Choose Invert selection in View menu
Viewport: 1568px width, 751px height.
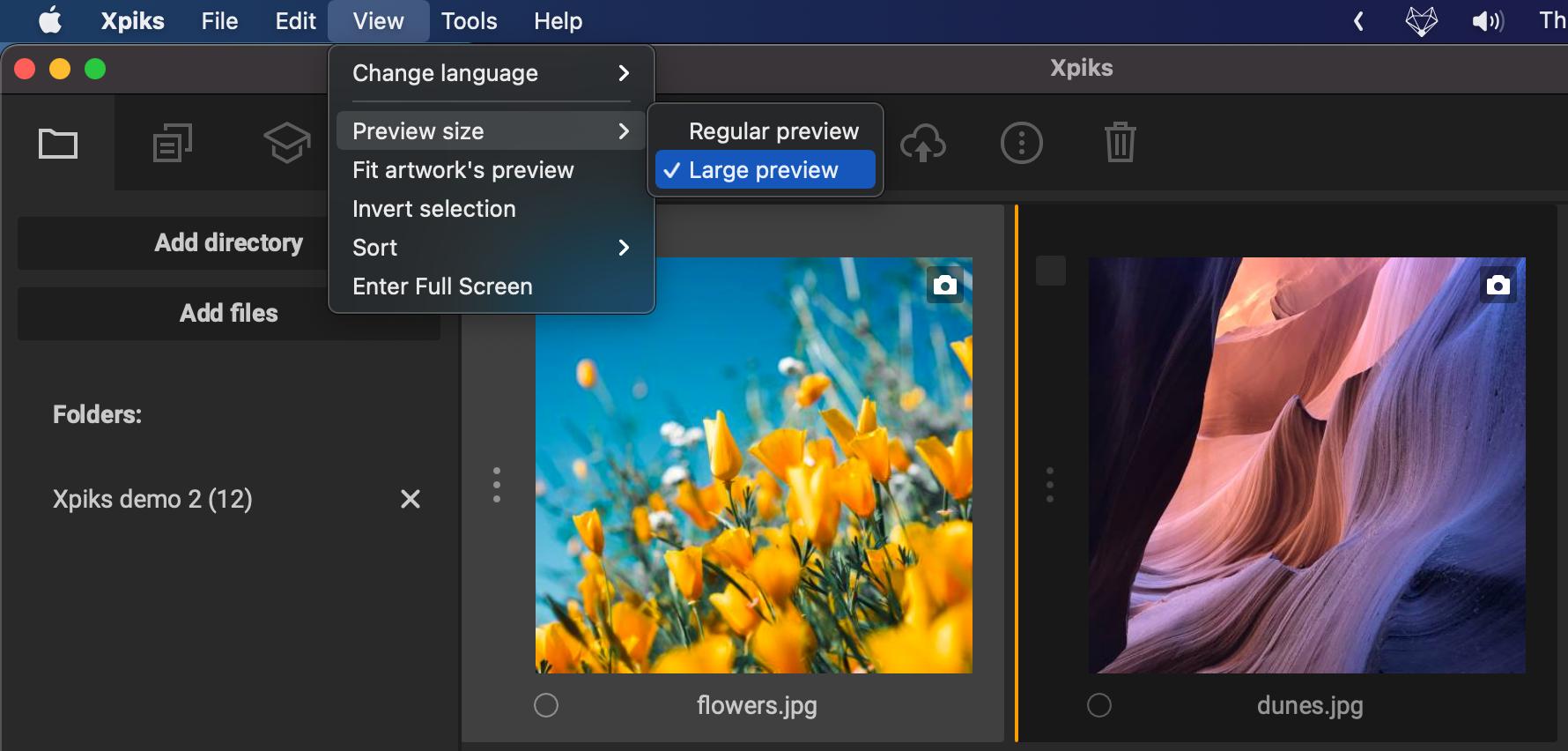pos(492,209)
